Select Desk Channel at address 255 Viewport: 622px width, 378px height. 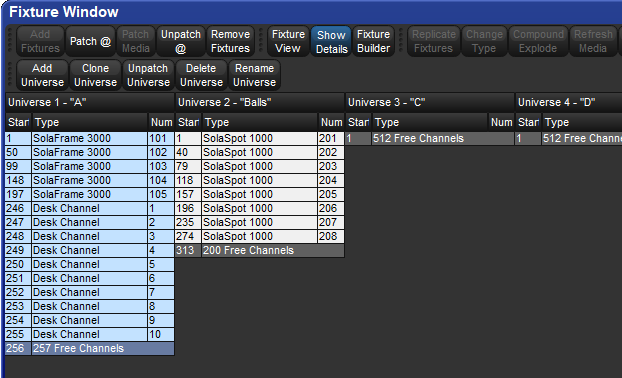pos(90,334)
